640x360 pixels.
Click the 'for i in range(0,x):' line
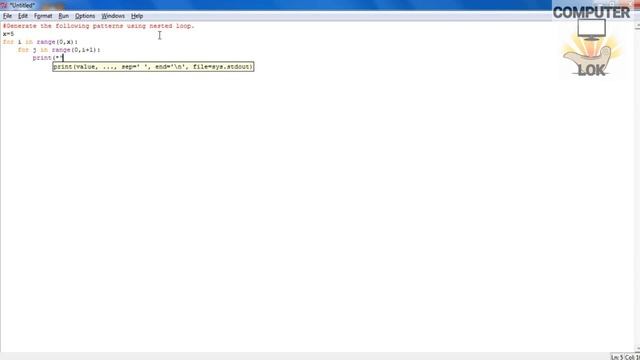tap(40, 42)
